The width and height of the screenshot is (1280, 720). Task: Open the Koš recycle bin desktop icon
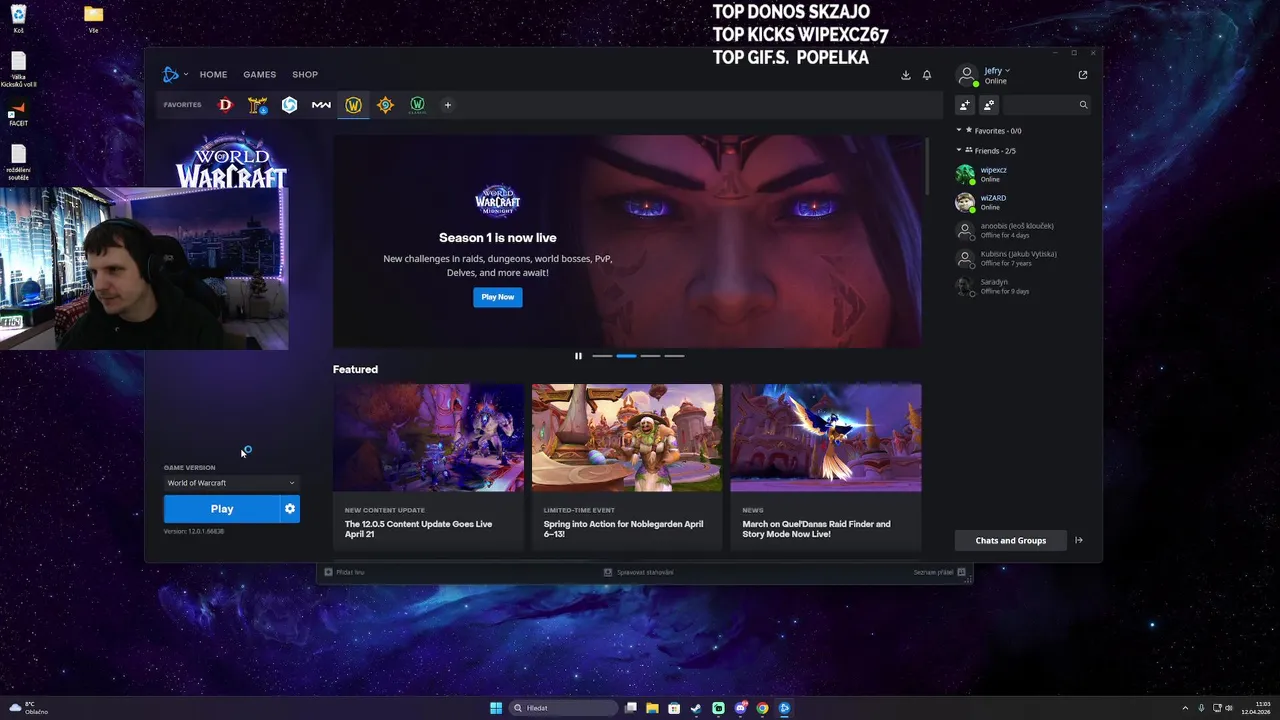18,18
